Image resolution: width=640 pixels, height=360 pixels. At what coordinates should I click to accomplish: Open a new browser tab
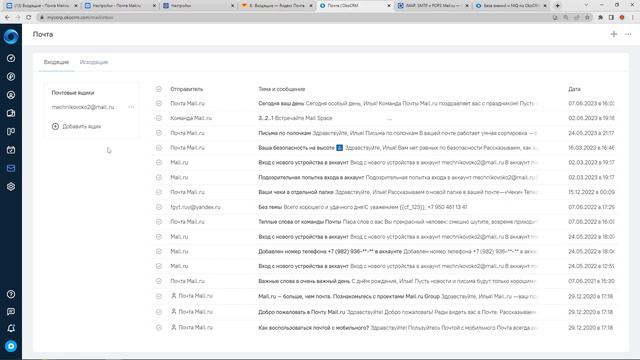pyautogui.click(x=558, y=6)
